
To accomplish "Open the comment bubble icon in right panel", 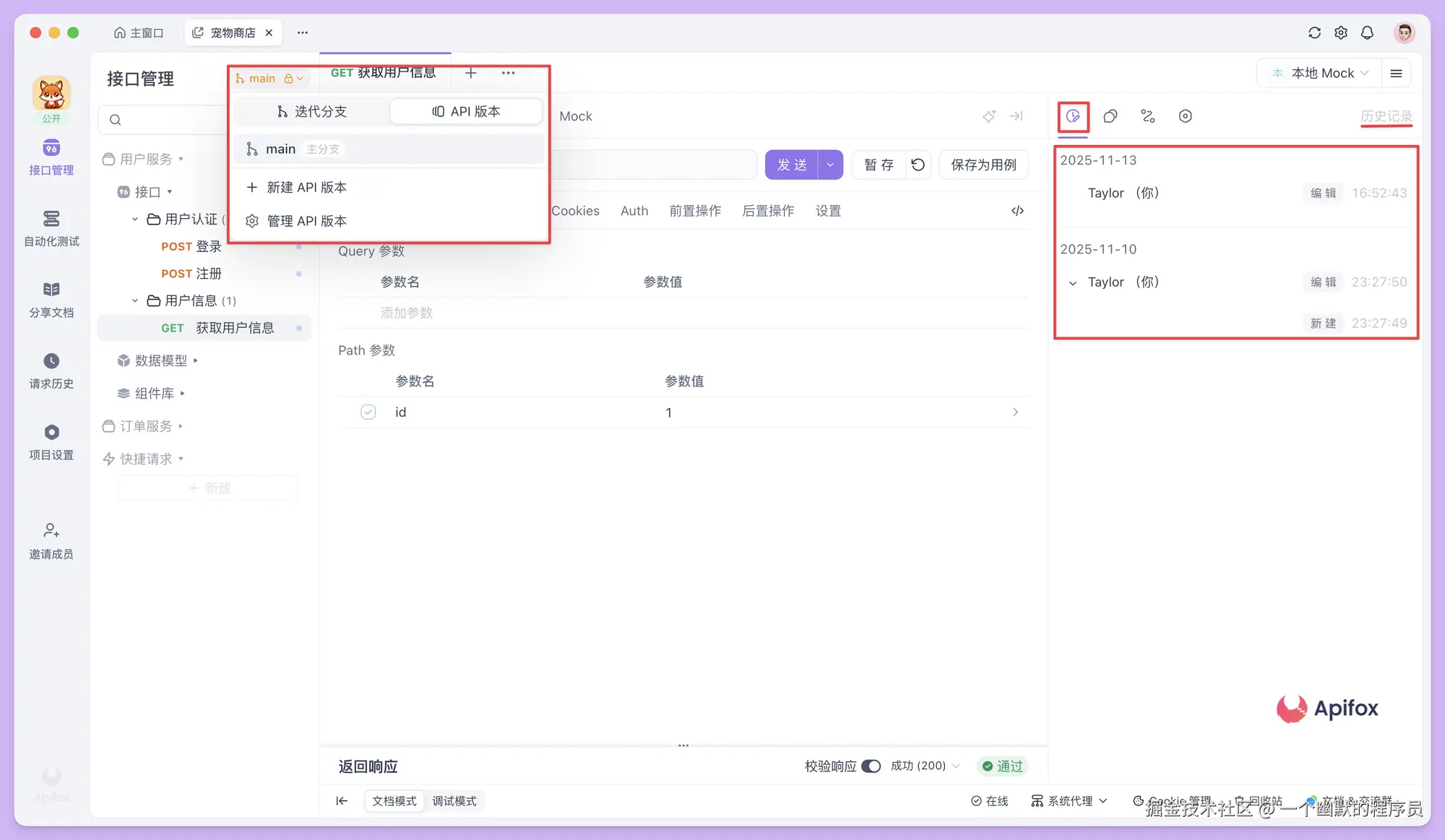I will tap(1110, 116).
